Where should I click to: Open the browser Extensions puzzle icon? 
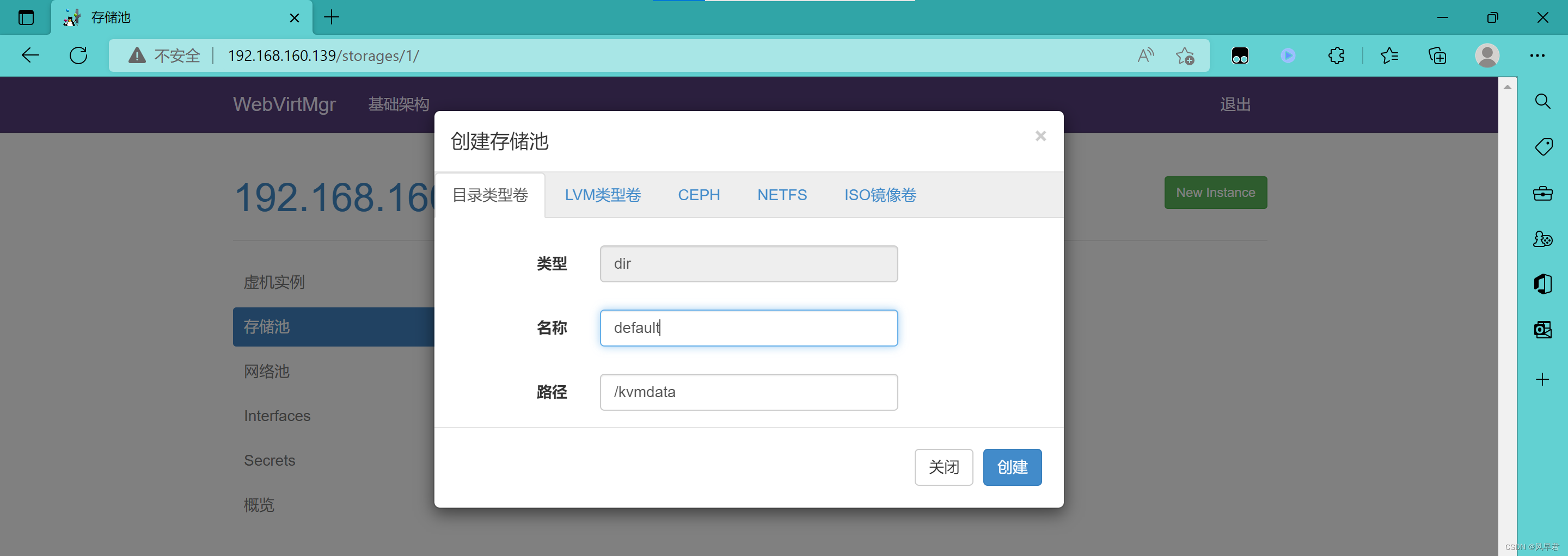1337,55
